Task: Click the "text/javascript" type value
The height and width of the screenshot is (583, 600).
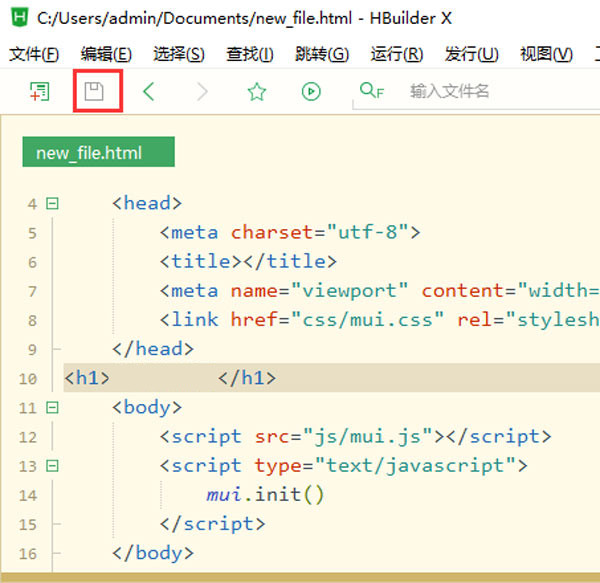Action: (416, 466)
